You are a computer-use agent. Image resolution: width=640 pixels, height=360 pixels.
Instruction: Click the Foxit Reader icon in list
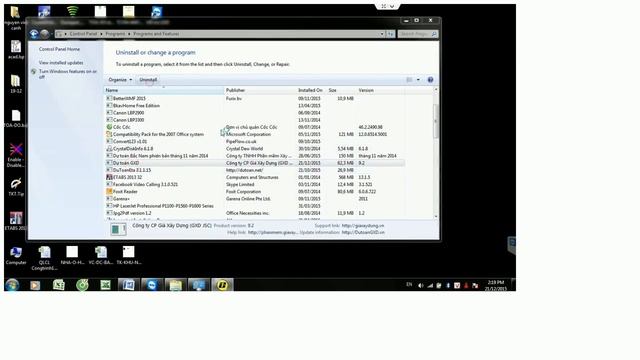click(109, 191)
